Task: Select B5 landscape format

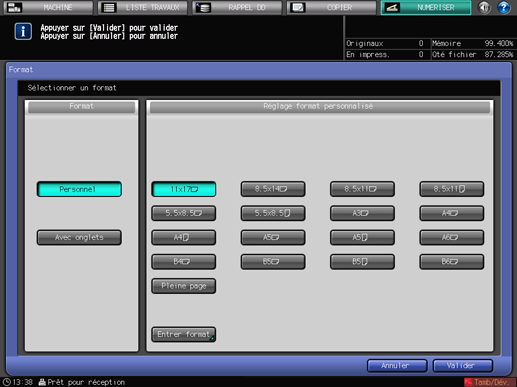Action: pos(273,262)
